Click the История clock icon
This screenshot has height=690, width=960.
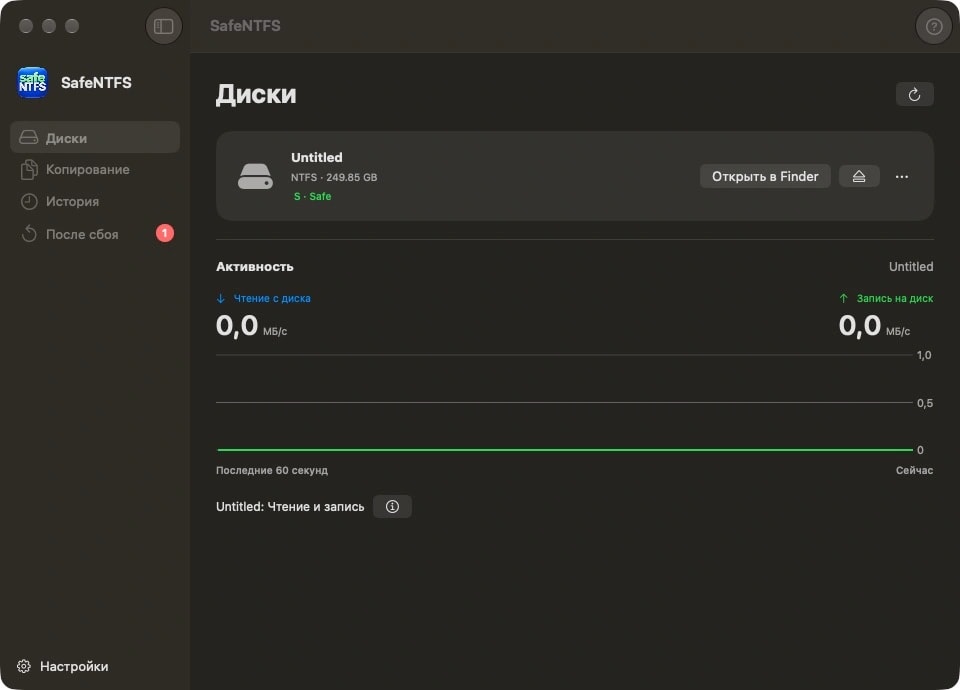(x=29, y=201)
